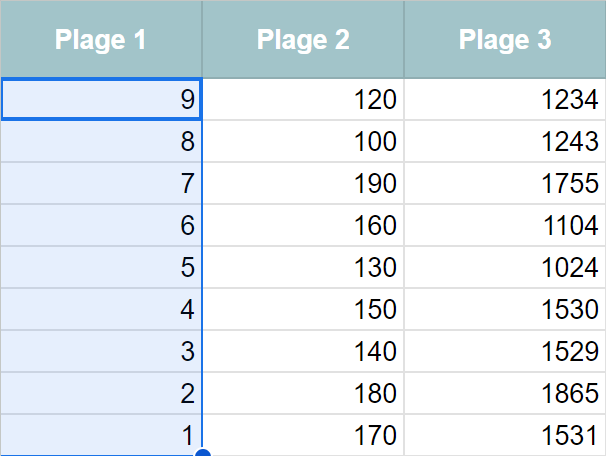Select the Plage 2 header cell
606x456 pixels.
[x=303, y=39]
